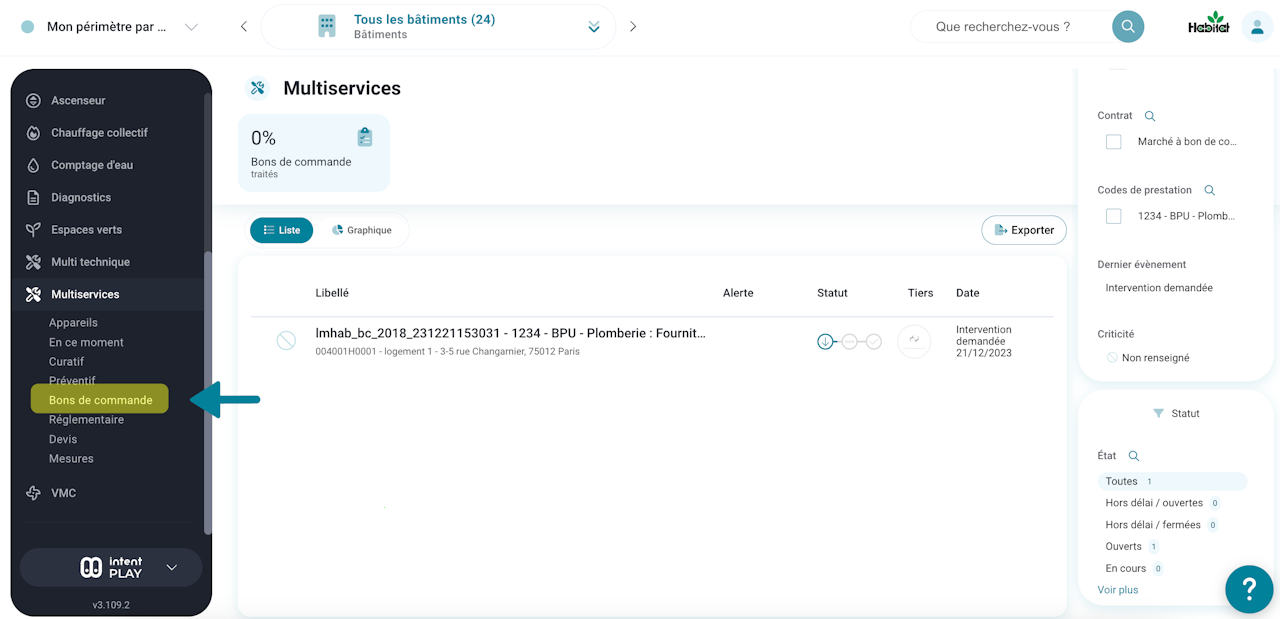
Task: Open the Appareils submenu item
Action: tap(73, 323)
